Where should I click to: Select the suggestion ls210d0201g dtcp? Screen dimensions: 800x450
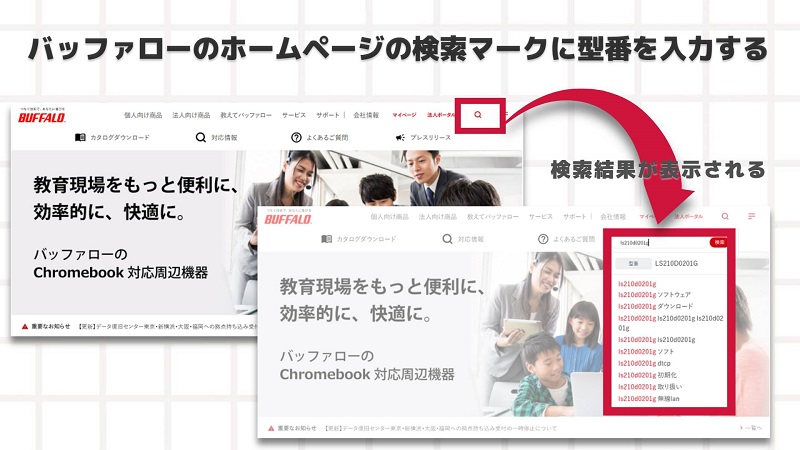click(644, 363)
